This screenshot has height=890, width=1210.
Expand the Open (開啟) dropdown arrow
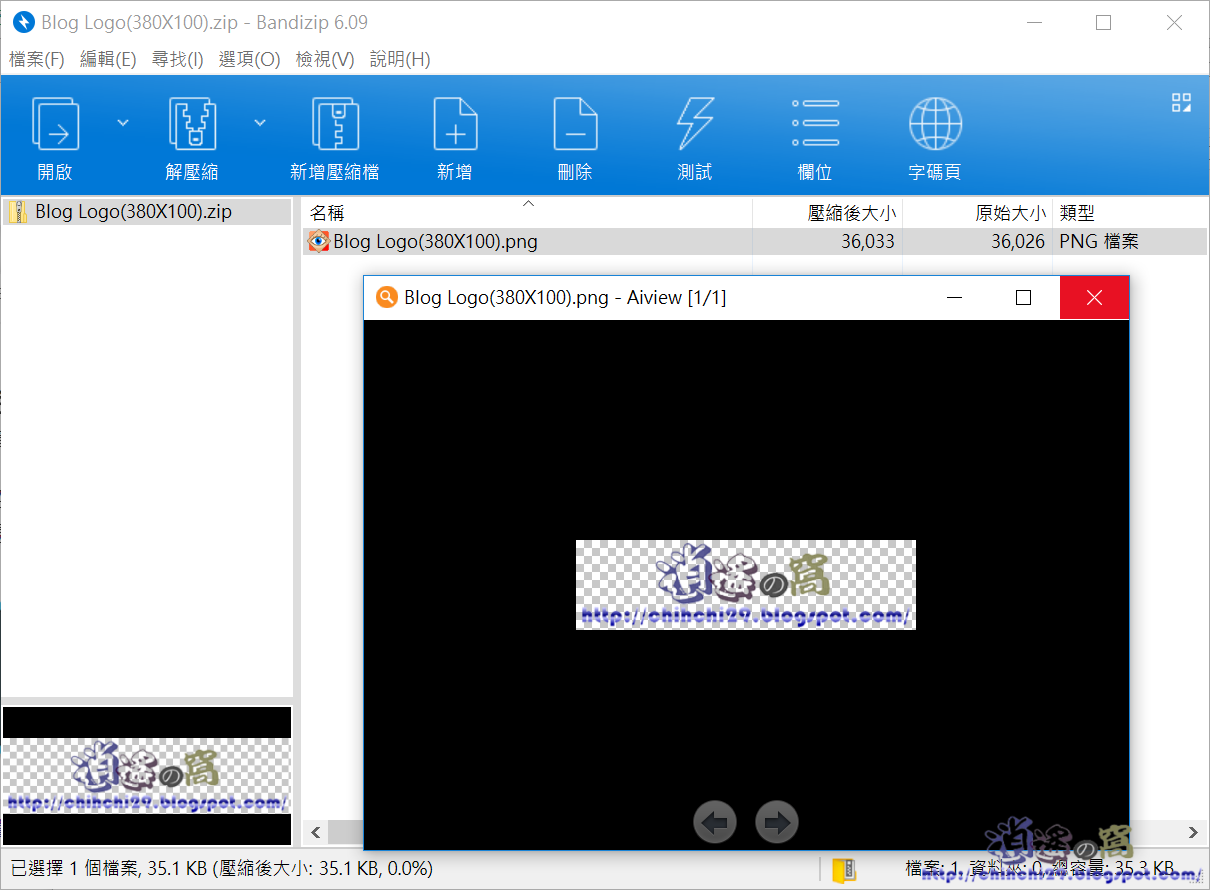click(x=123, y=123)
